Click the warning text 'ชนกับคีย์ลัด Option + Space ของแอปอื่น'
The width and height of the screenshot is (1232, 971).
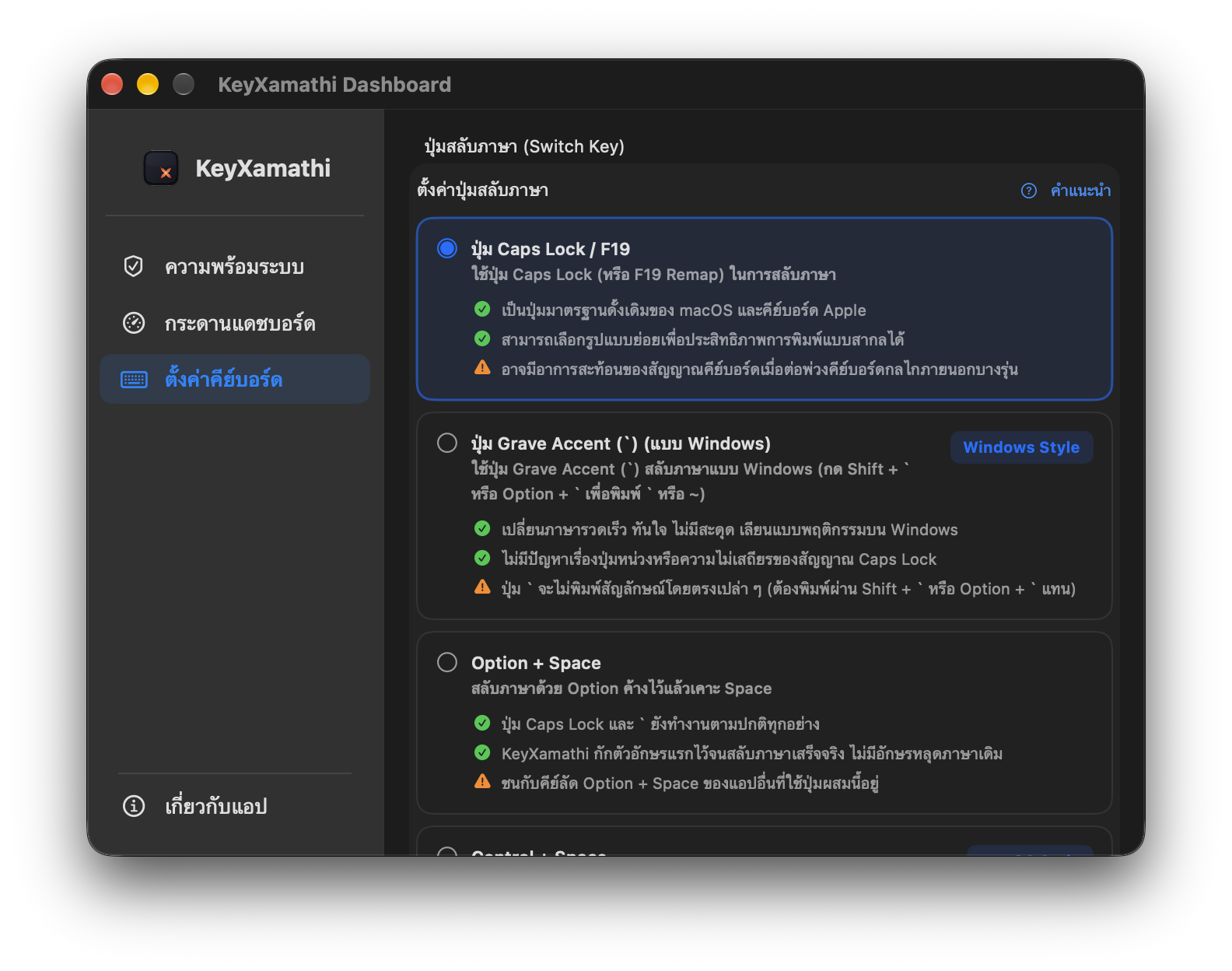coord(690,783)
